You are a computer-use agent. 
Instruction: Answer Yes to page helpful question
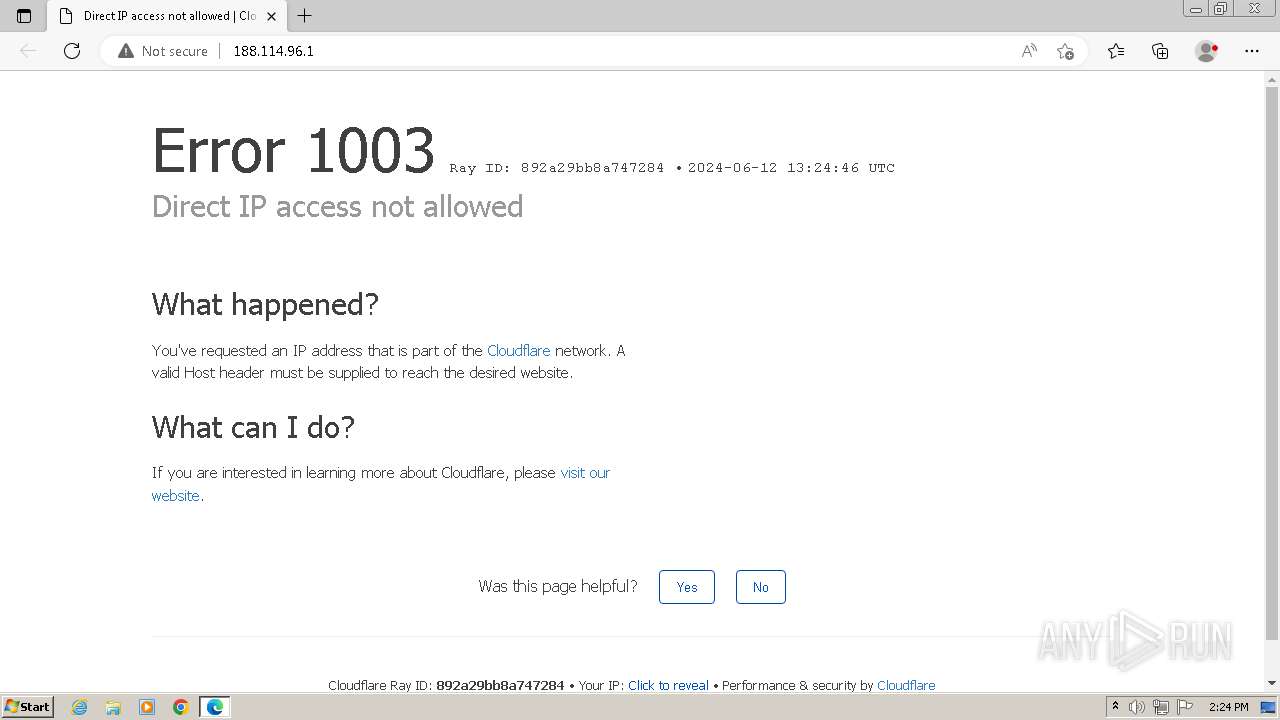tap(687, 587)
